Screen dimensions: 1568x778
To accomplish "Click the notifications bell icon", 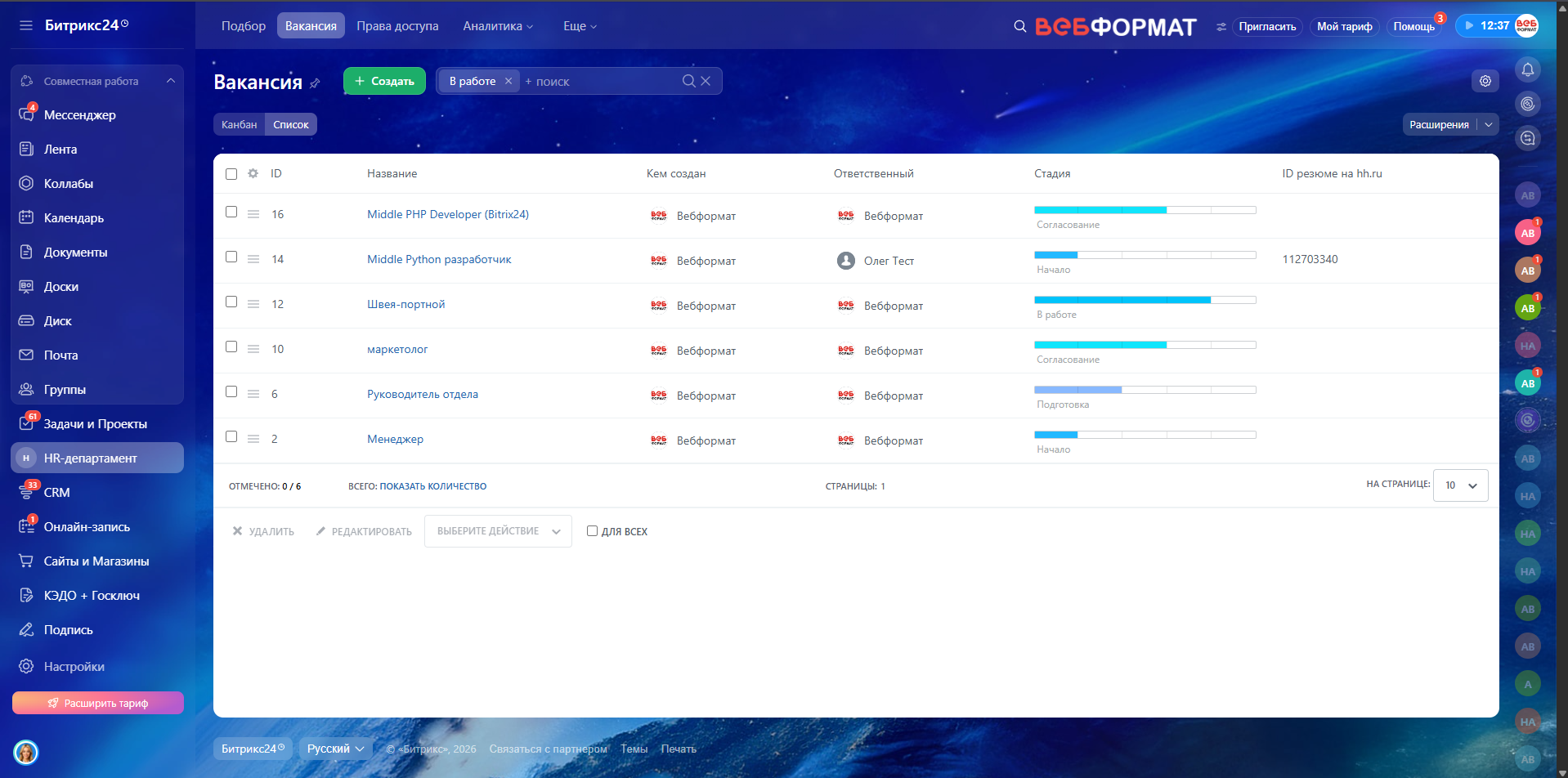I will coord(1527,69).
